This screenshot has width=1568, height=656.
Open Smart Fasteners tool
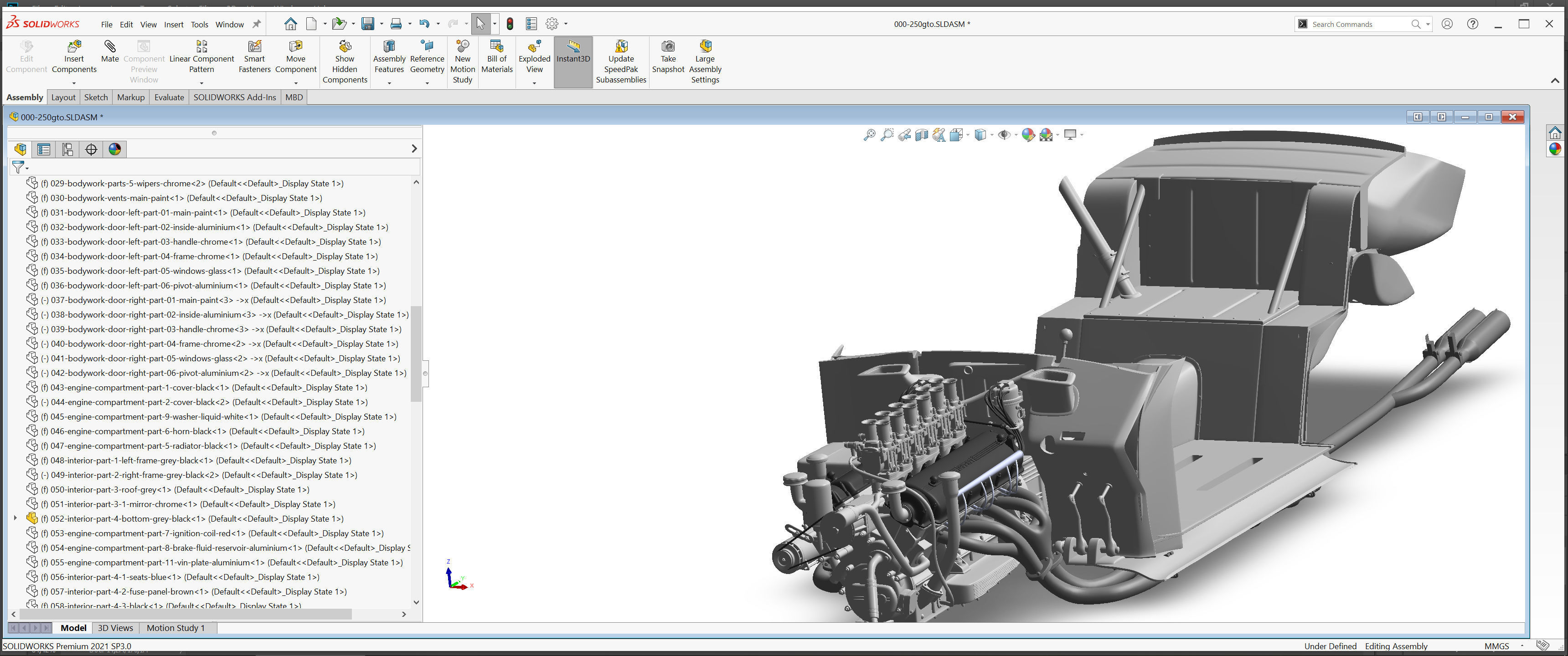[254, 46]
